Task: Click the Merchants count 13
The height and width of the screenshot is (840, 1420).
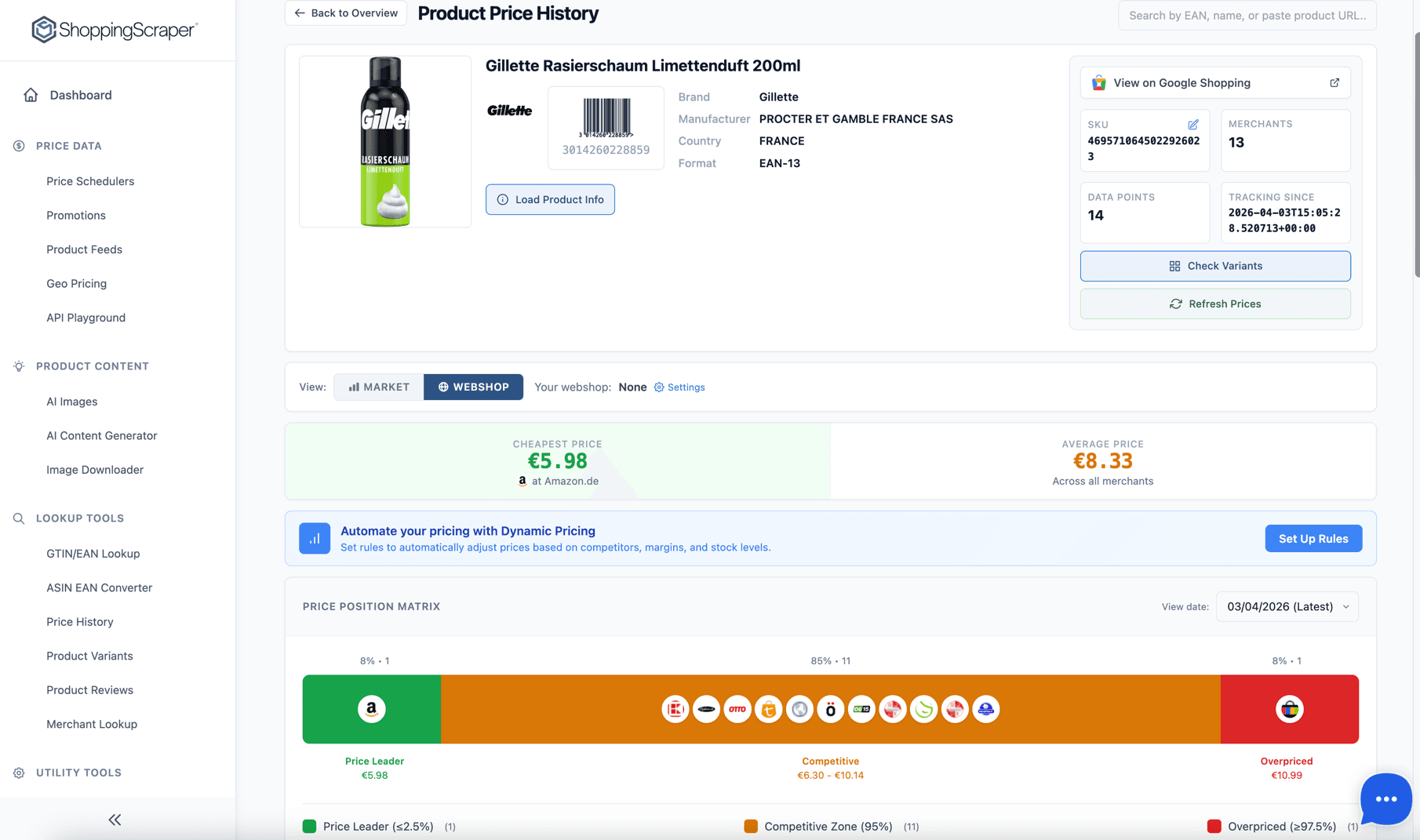Action: 1236,143
